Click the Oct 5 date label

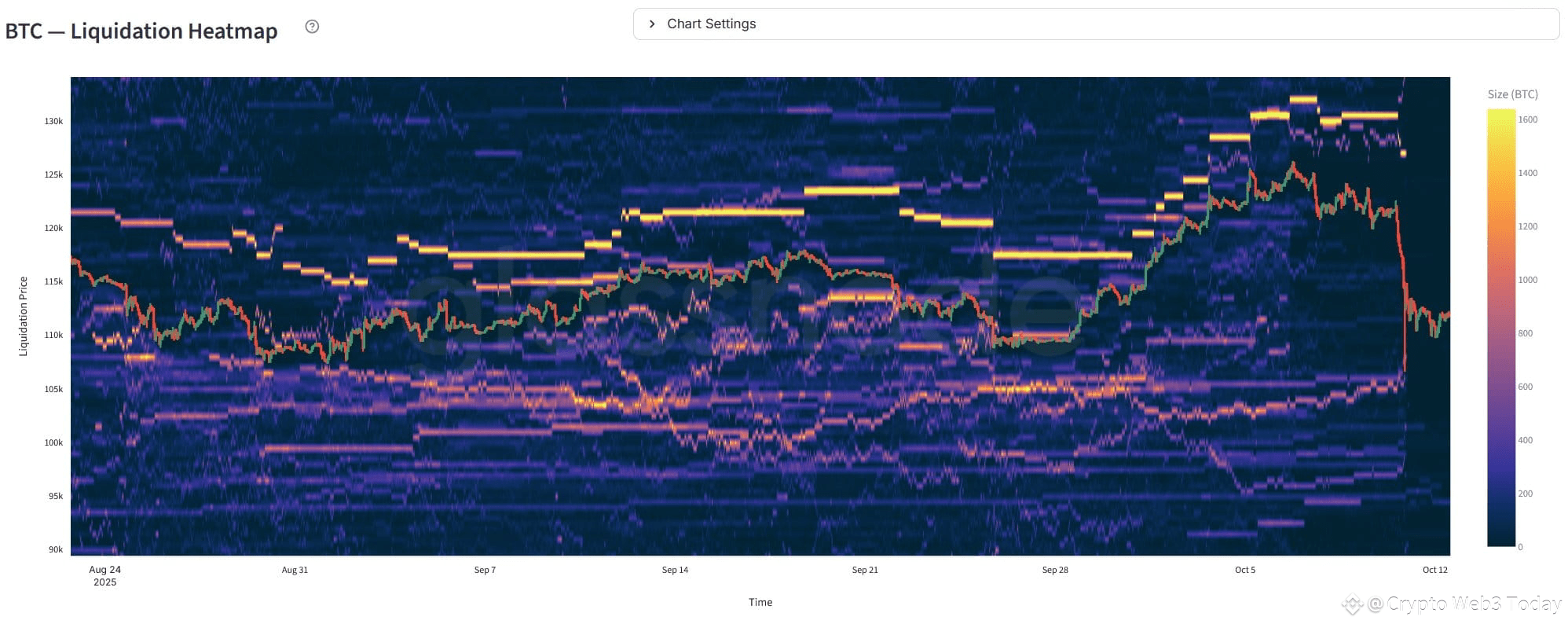1245,570
